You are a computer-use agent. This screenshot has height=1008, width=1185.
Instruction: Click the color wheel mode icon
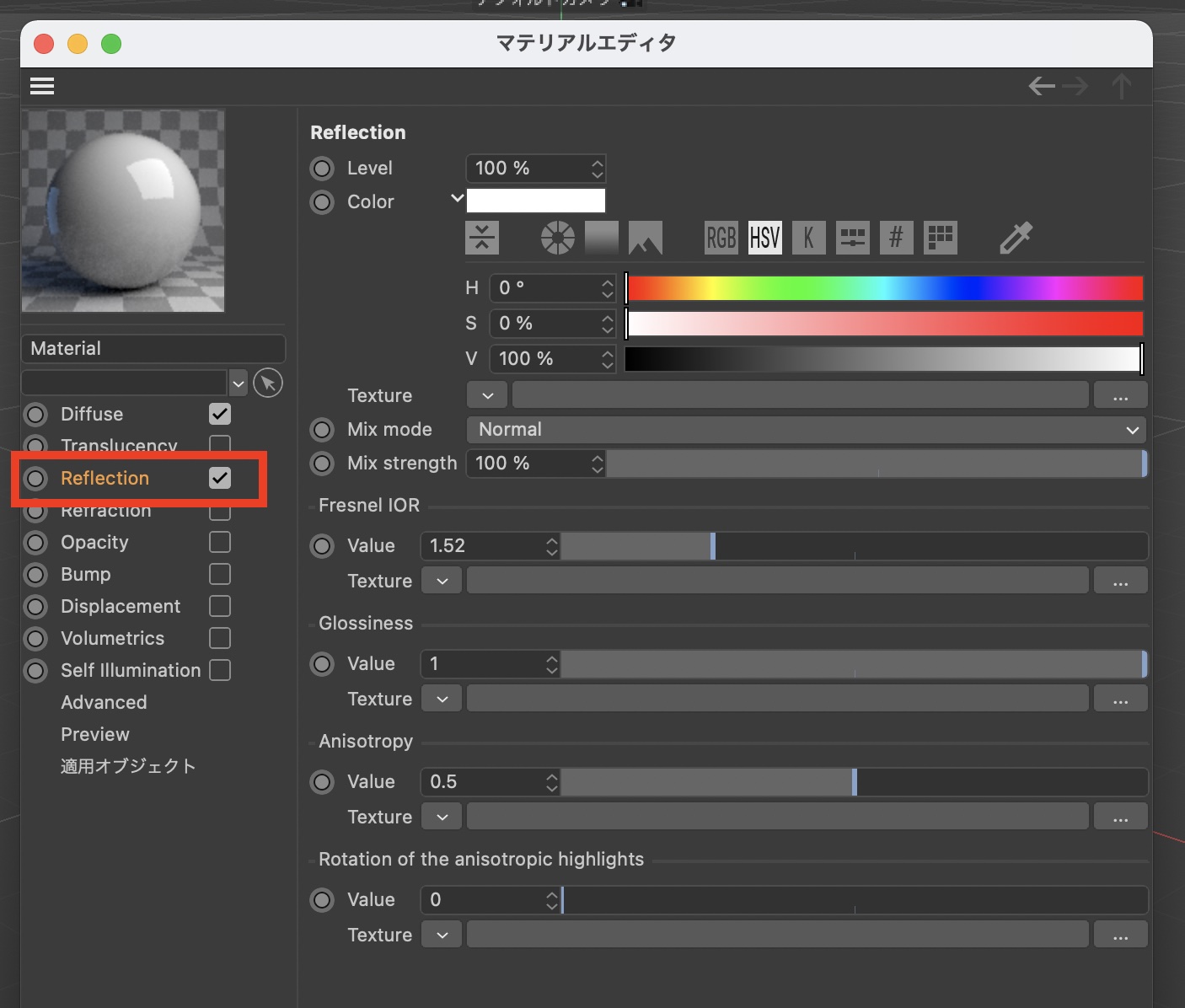click(x=557, y=238)
